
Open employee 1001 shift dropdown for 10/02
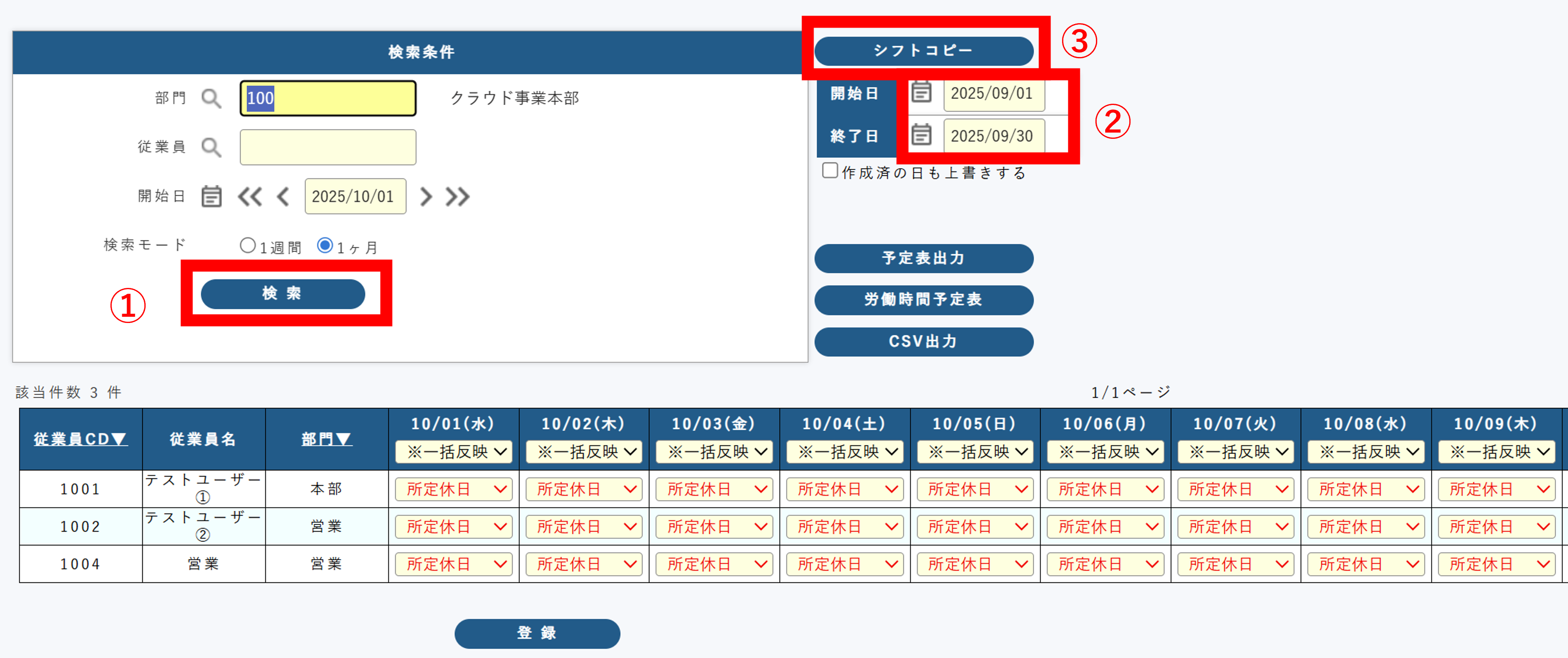point(584,489)
